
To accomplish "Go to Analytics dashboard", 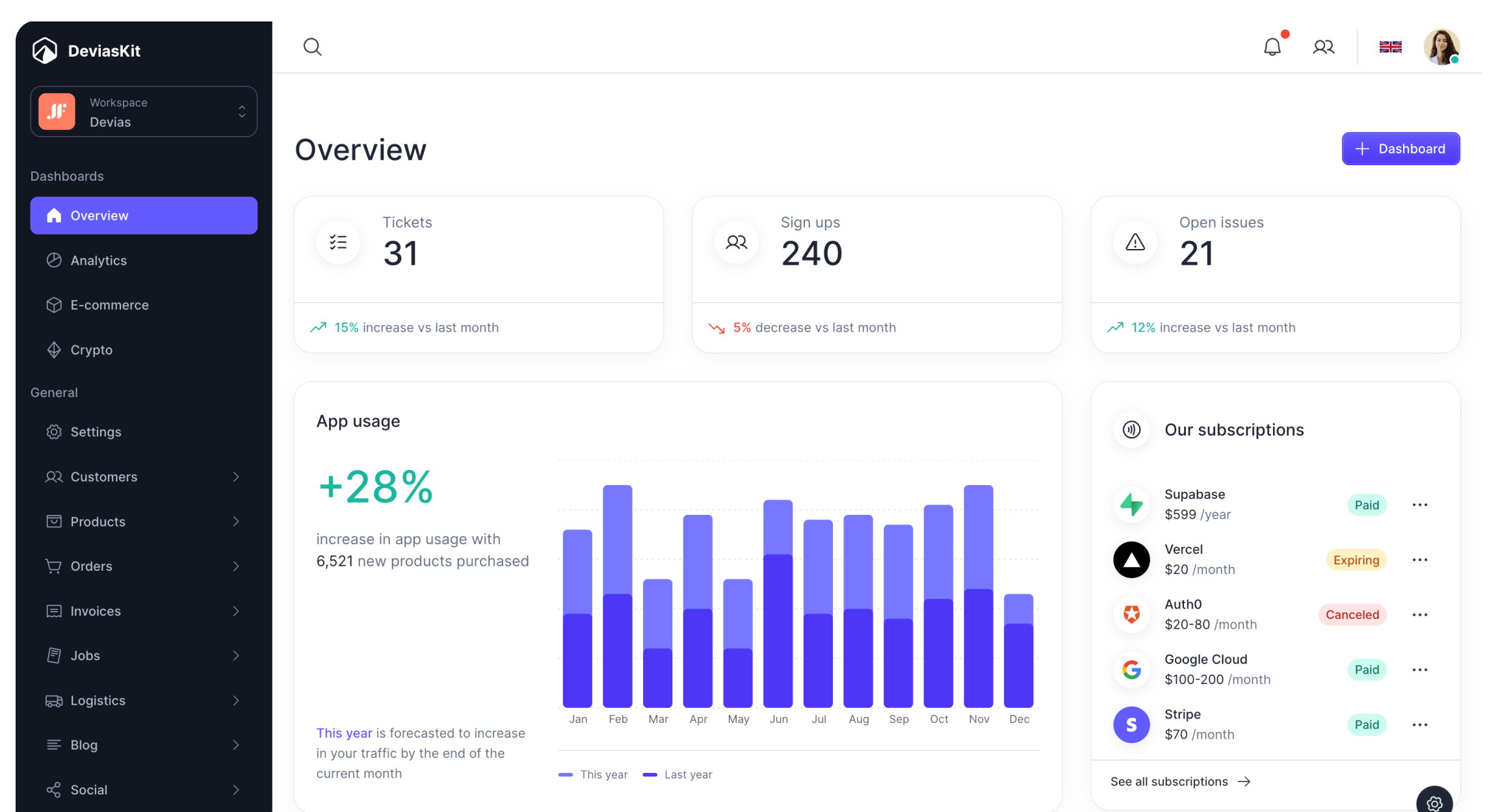I will tap(99, 261).
